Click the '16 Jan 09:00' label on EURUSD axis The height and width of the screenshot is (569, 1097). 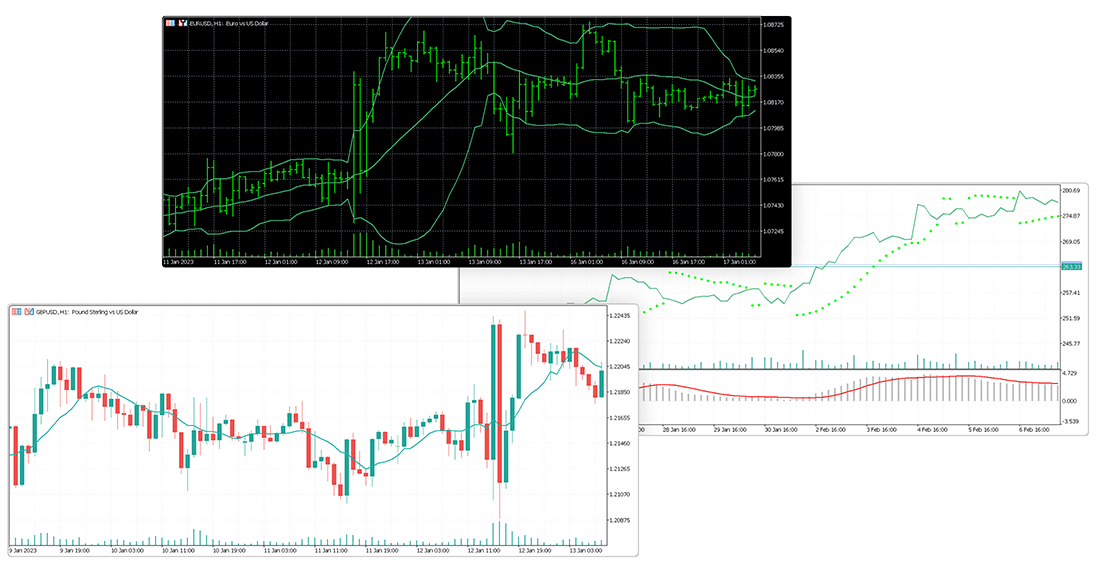637,262
